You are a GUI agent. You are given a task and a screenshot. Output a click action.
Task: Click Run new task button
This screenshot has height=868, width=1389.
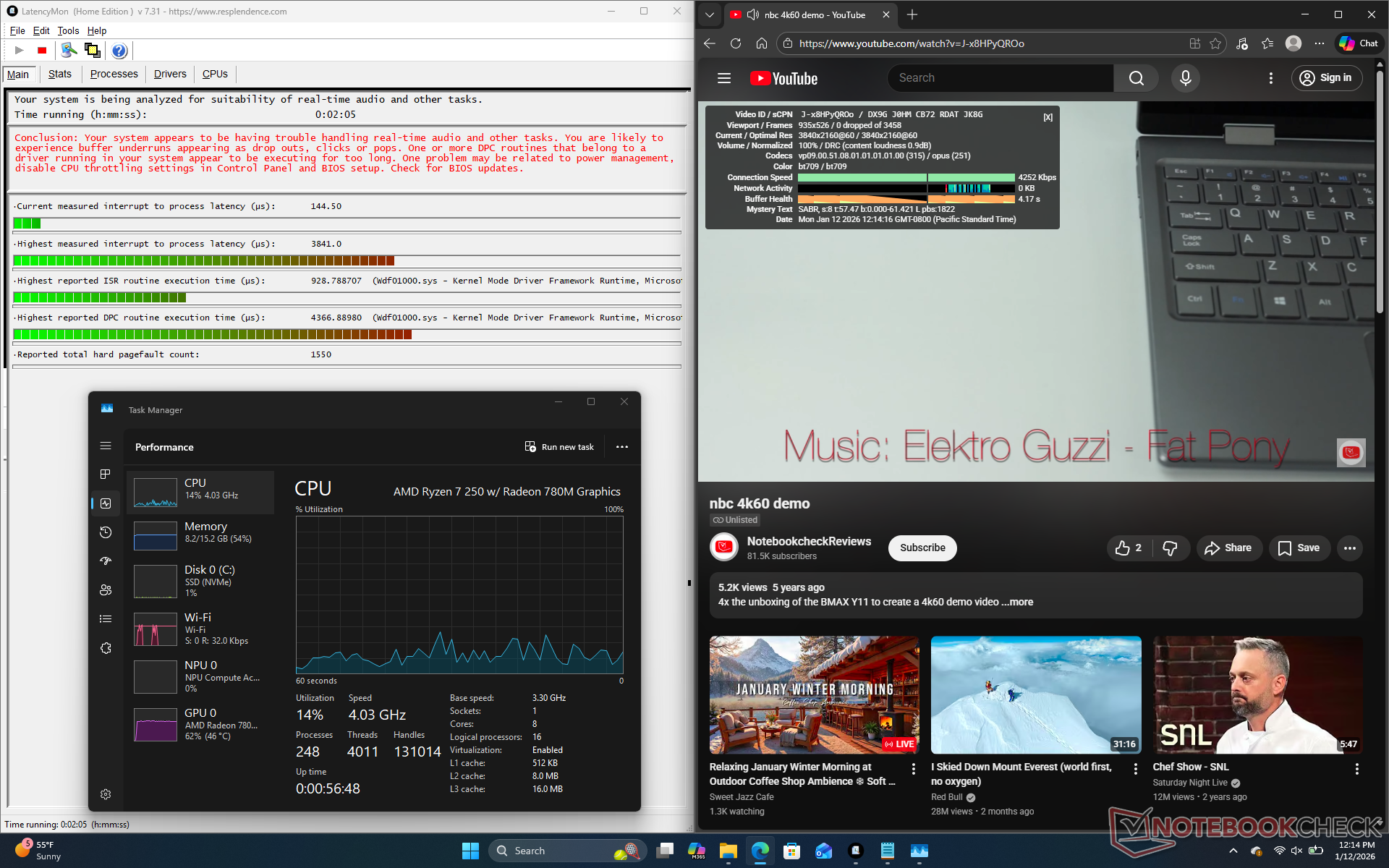[x=559, y=447]
